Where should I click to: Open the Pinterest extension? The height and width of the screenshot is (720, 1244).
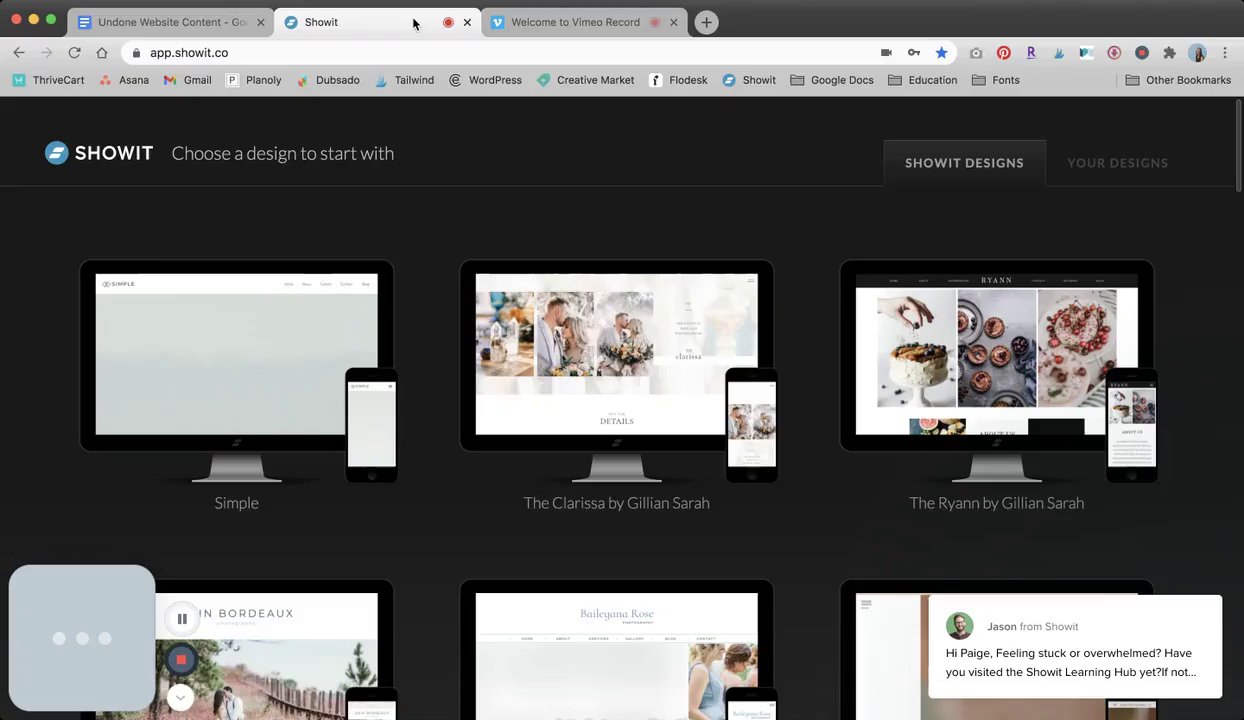1004,53
